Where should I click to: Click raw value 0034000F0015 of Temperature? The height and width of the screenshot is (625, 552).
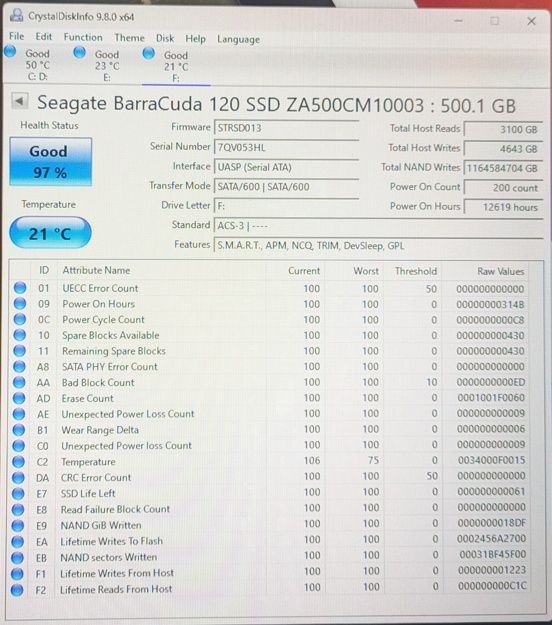click(x=491, y=460)
